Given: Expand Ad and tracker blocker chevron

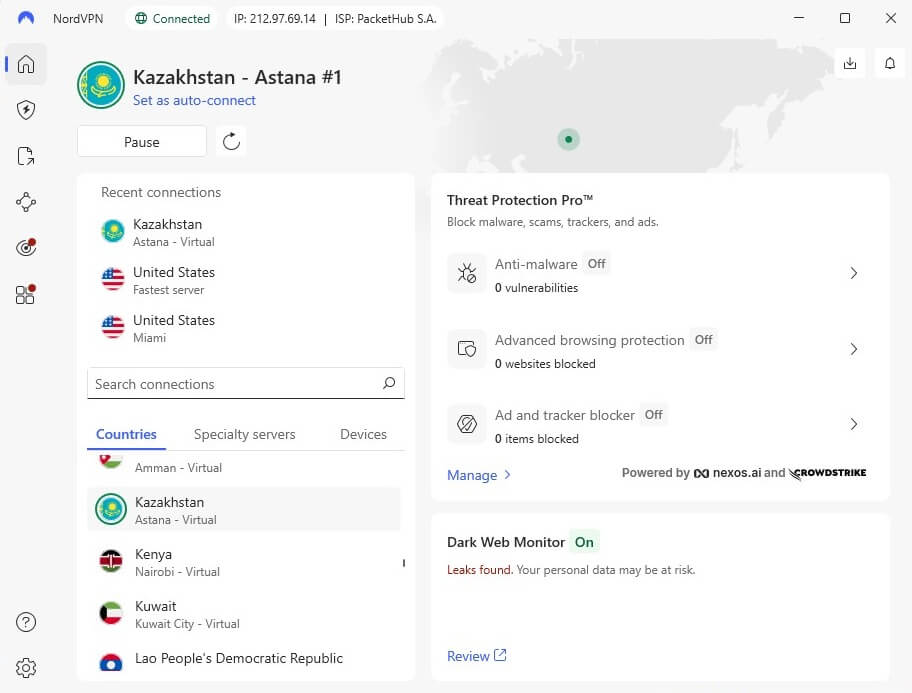Looking at the screenshot, I should 853,424.
